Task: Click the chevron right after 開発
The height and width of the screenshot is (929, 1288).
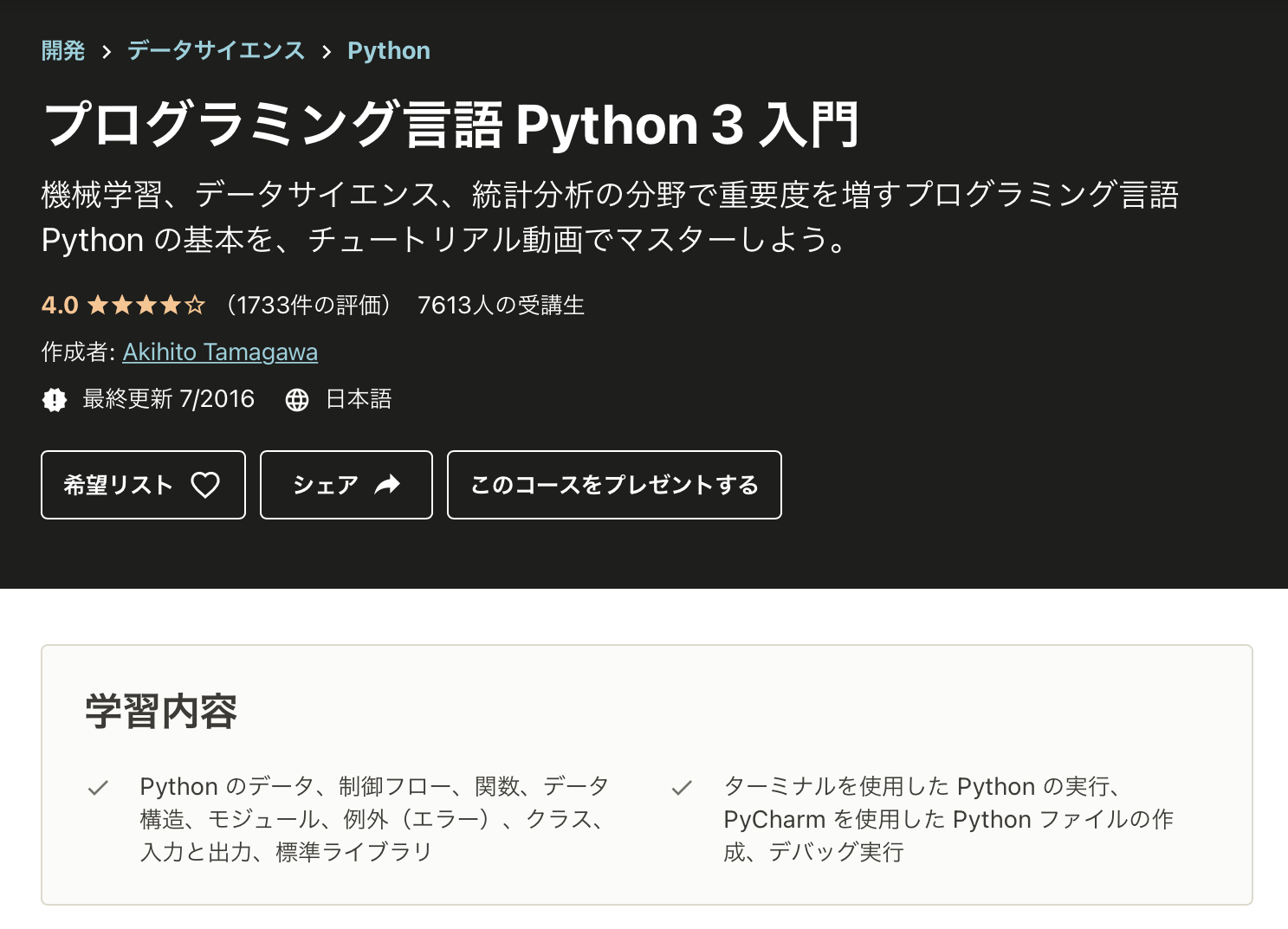Action: point(107,52)
